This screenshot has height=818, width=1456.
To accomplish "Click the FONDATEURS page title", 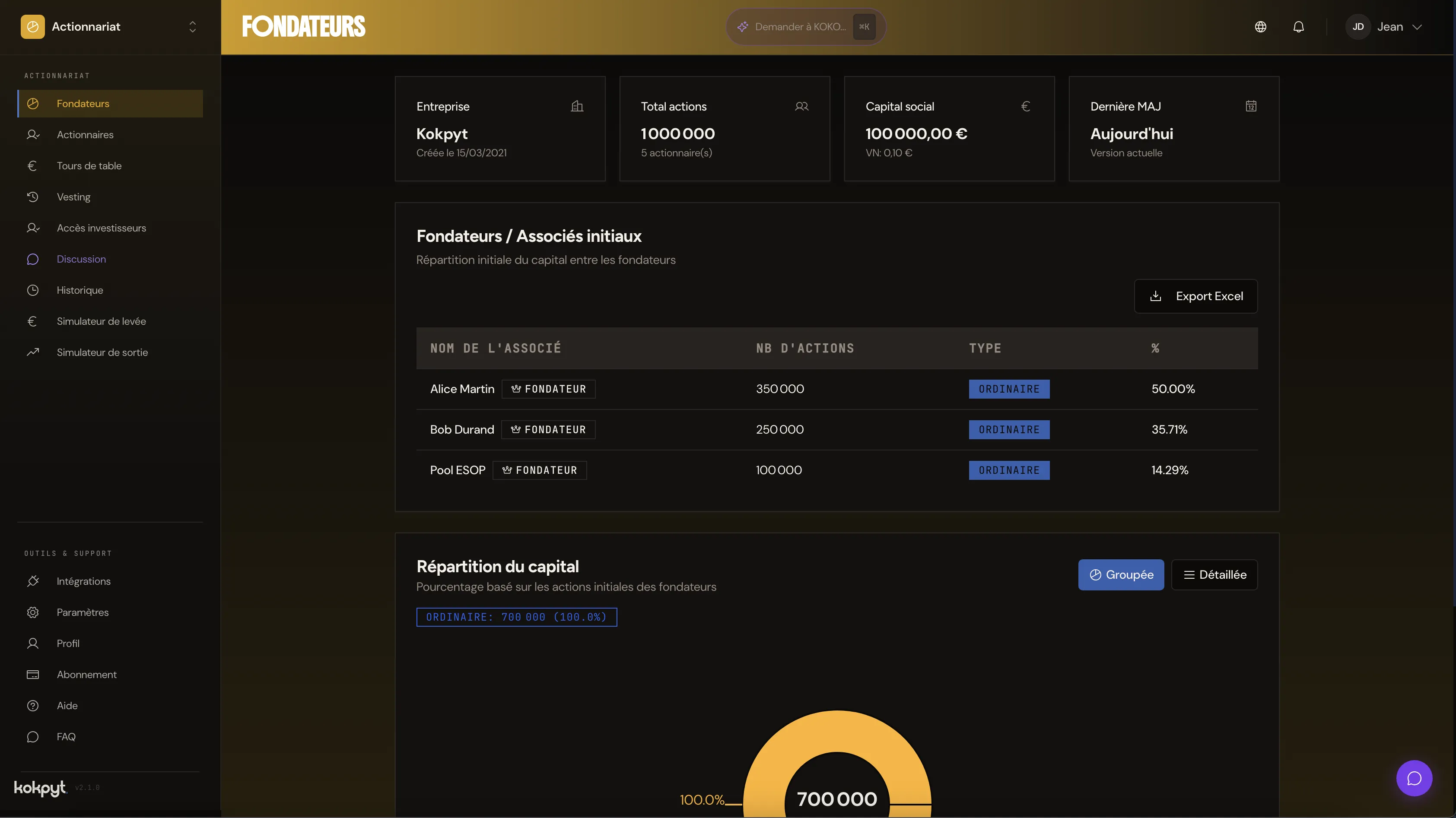I will pos(304,26).
